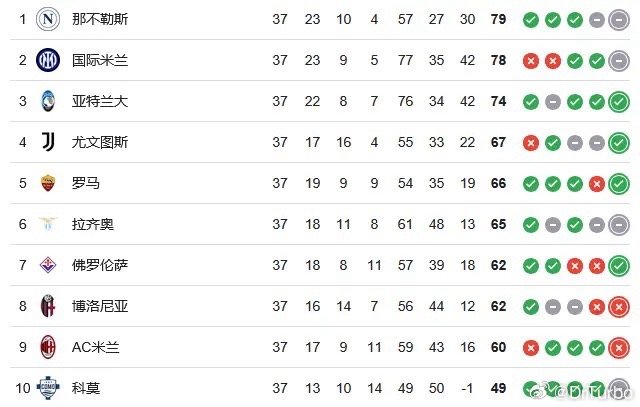This screenshot has height=407, width=640.
Task: Click Roma's red loss icon
Action: tap(597, 184)
